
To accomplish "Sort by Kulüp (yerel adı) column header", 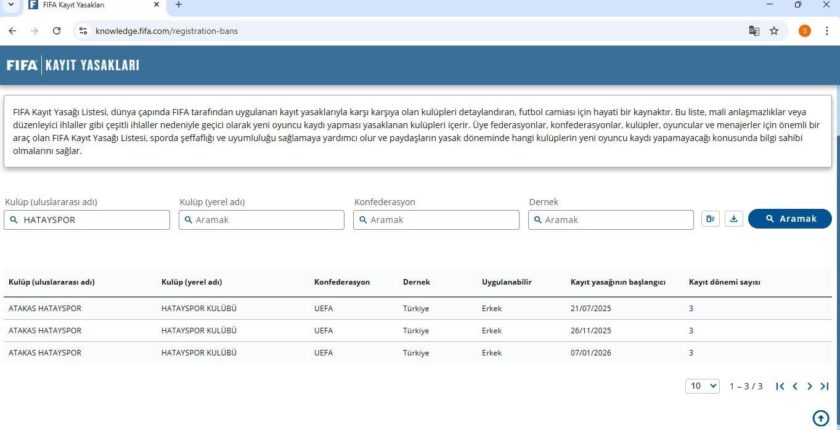I will pyautogui.click(x=192, y=282).
